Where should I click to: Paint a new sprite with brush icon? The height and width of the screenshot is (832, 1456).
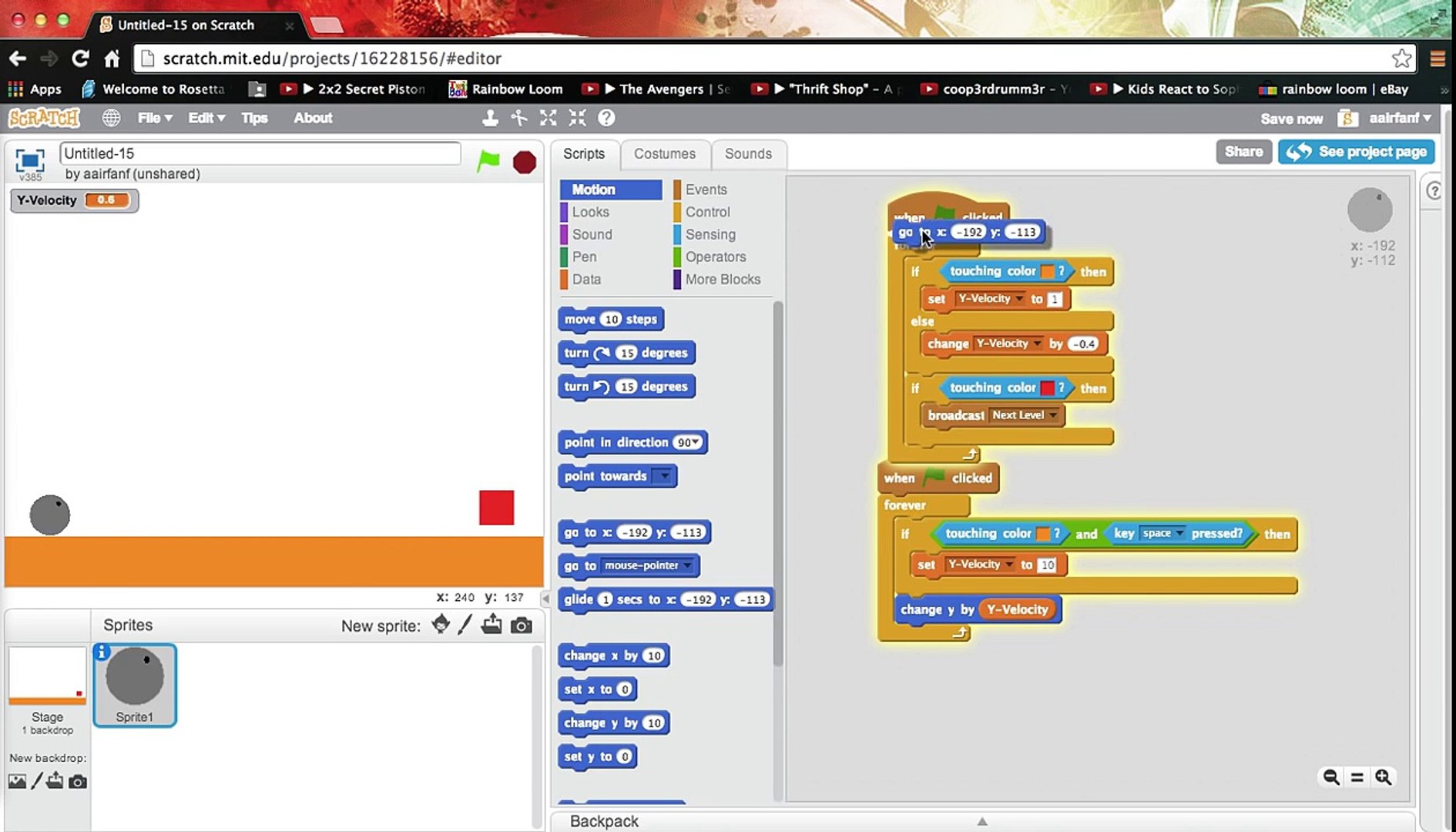pos(465,625)
